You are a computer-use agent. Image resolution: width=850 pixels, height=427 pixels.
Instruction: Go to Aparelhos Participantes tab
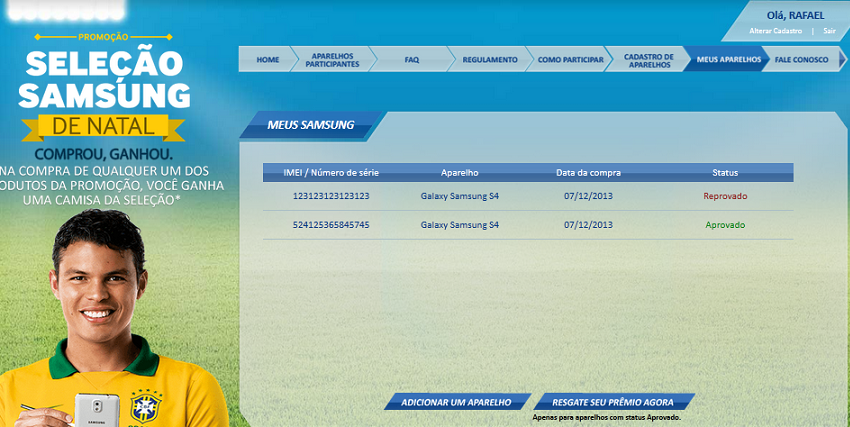point(332,60)
